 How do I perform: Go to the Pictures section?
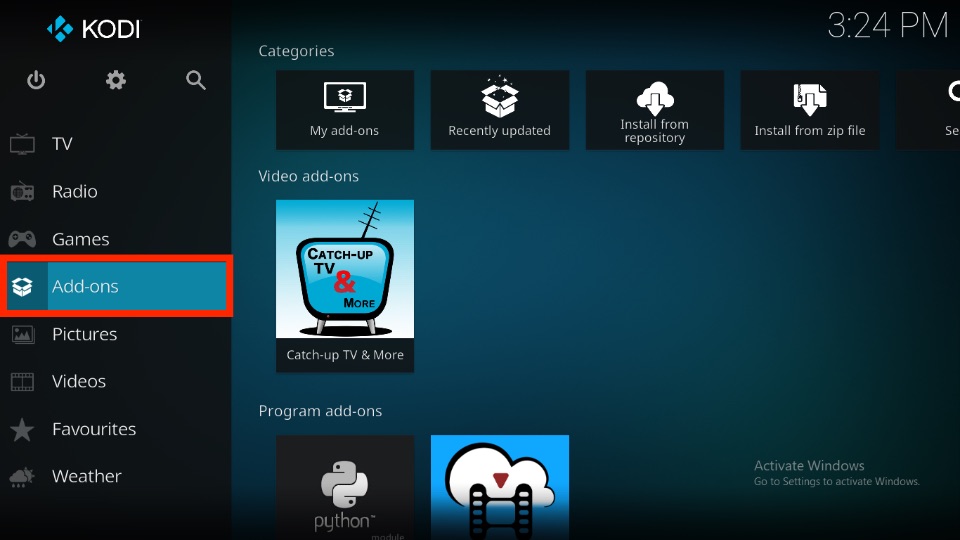(116, 334)
